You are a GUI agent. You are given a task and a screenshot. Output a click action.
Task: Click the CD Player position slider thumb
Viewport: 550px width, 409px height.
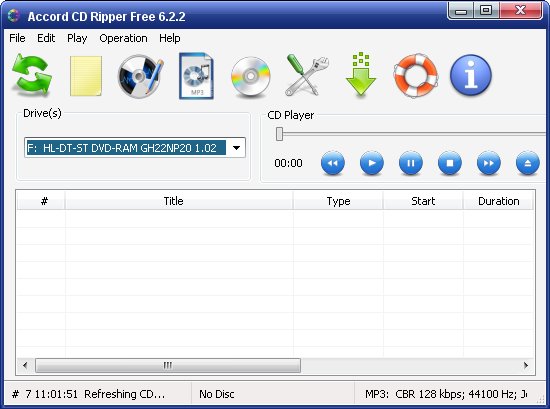[x=279, y=134]
